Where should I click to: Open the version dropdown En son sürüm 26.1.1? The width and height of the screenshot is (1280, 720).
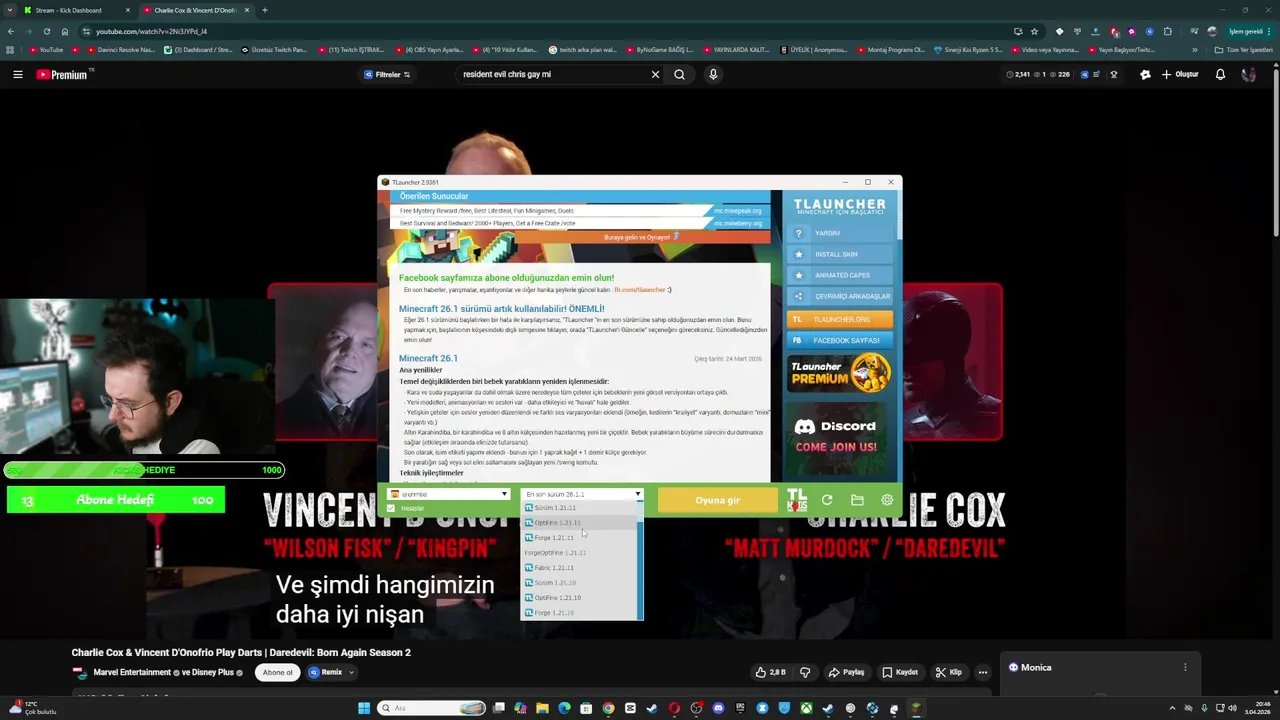[582, 494]
